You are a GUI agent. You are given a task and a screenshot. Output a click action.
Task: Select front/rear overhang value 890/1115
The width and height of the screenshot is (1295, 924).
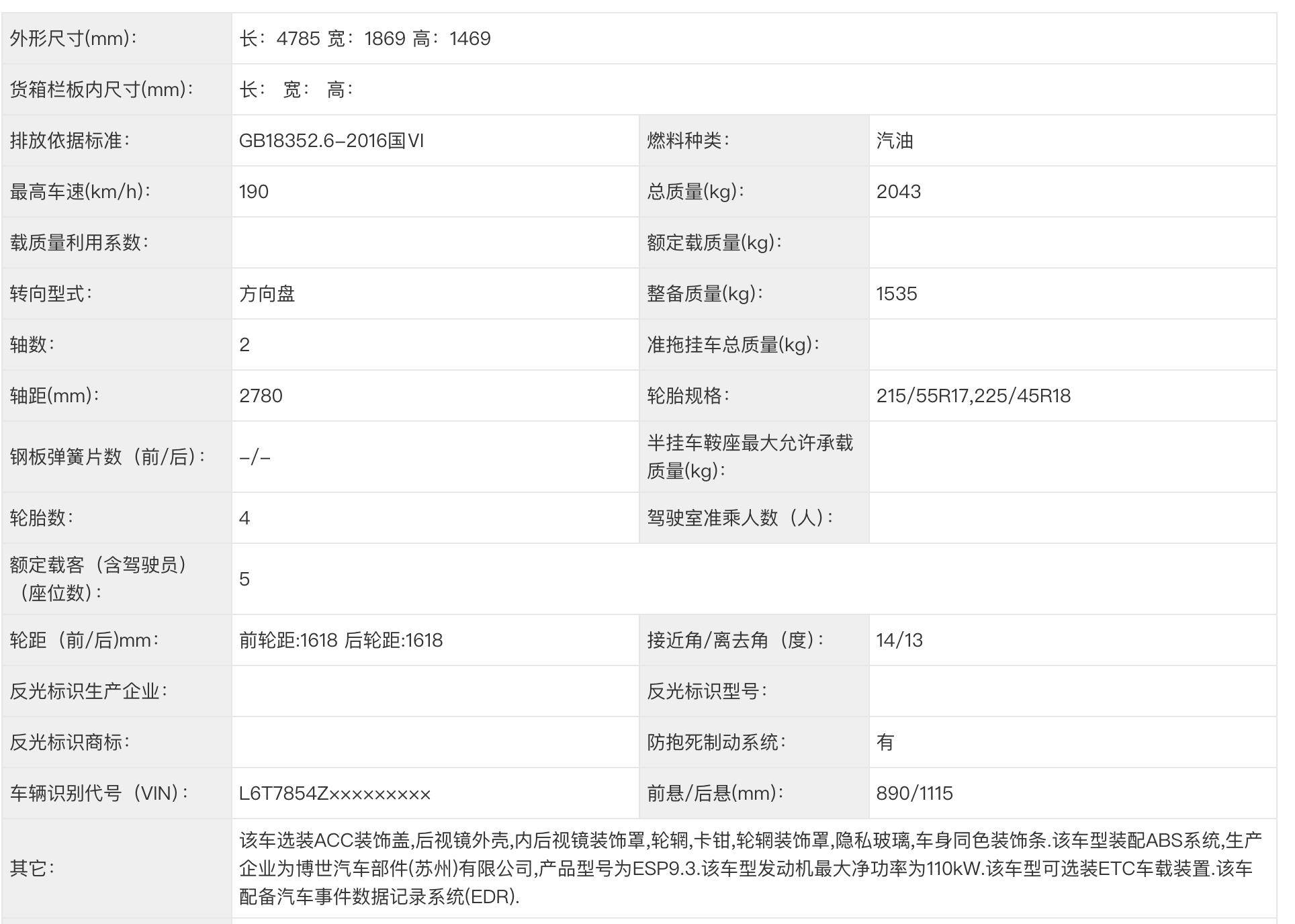pos(913,793)
